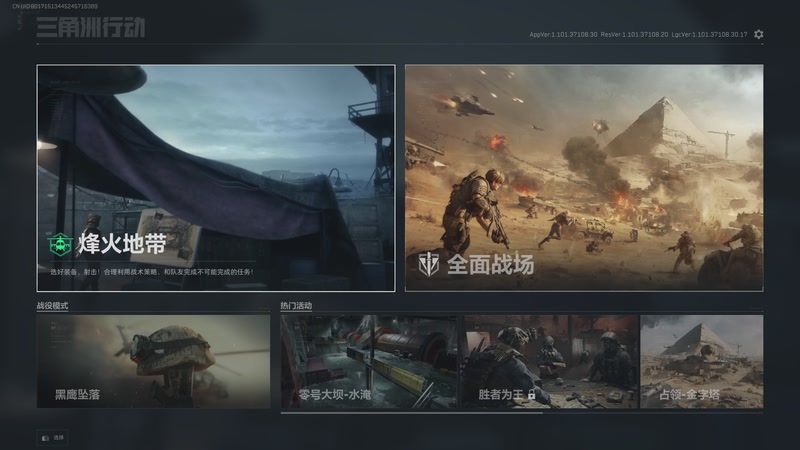Click the 选择 button at the bottom left
The image size is (800, 450).
(x=53, y=438)
